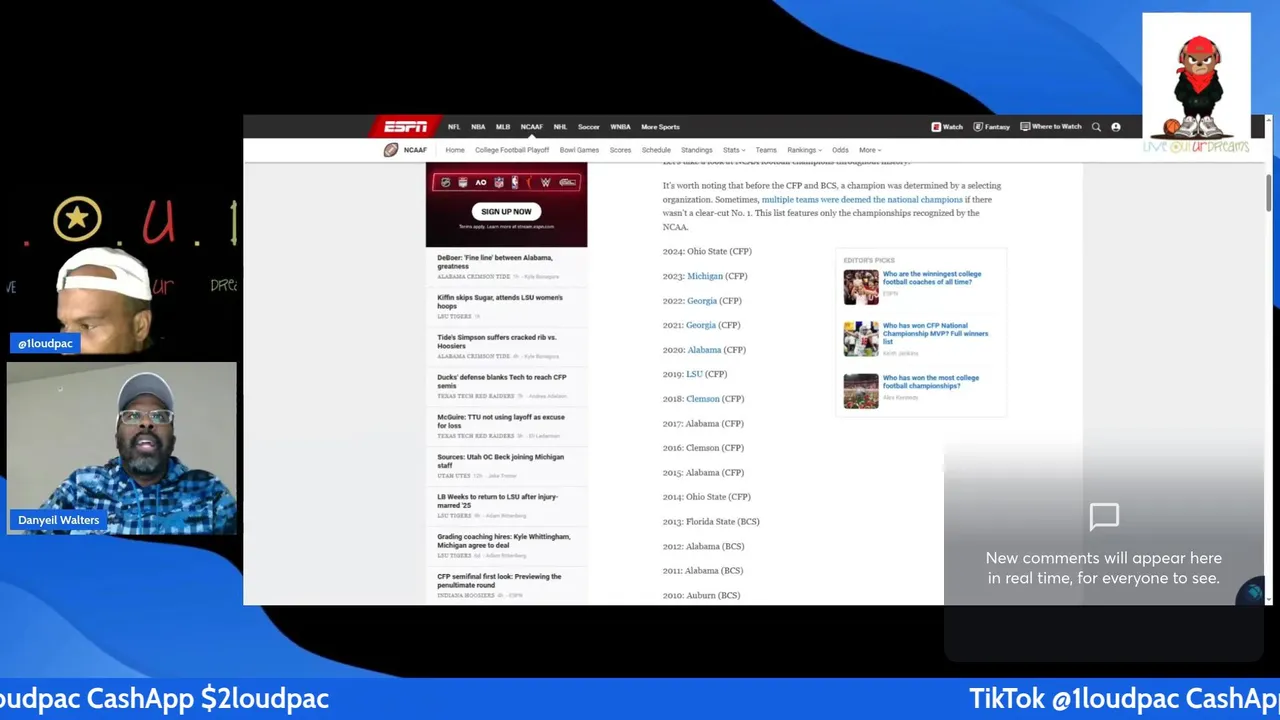Open the Teams tab

coord(766,150)
